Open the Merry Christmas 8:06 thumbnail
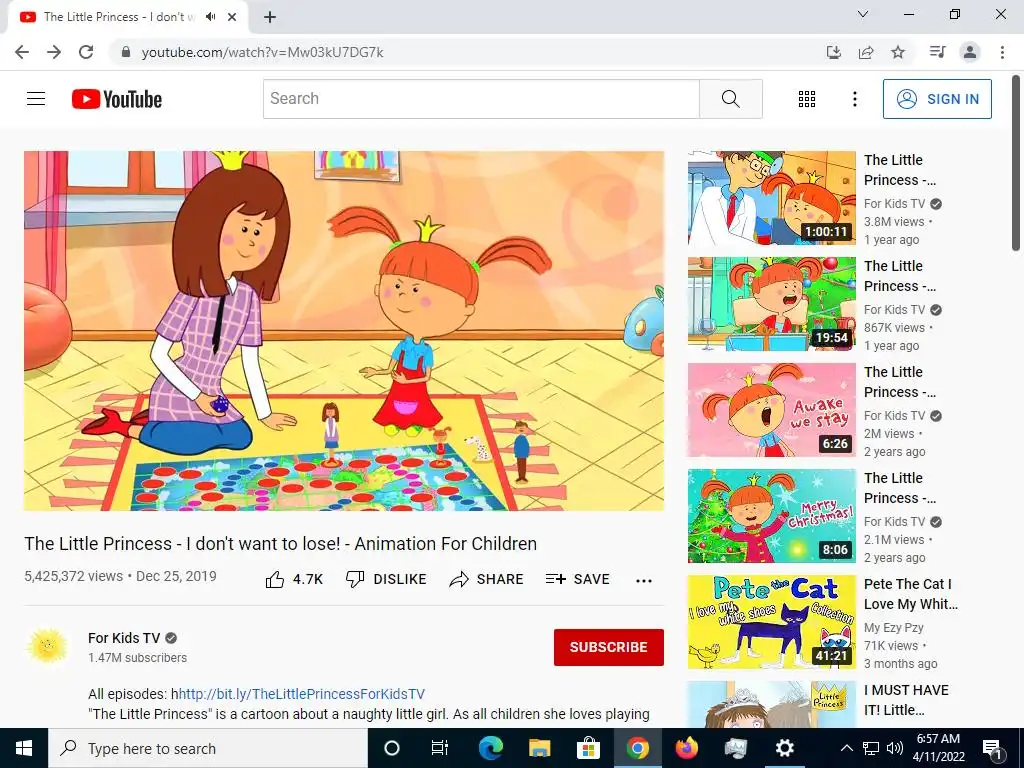The width and height of the screenshot is (1024, 768). tap(772, 516)
